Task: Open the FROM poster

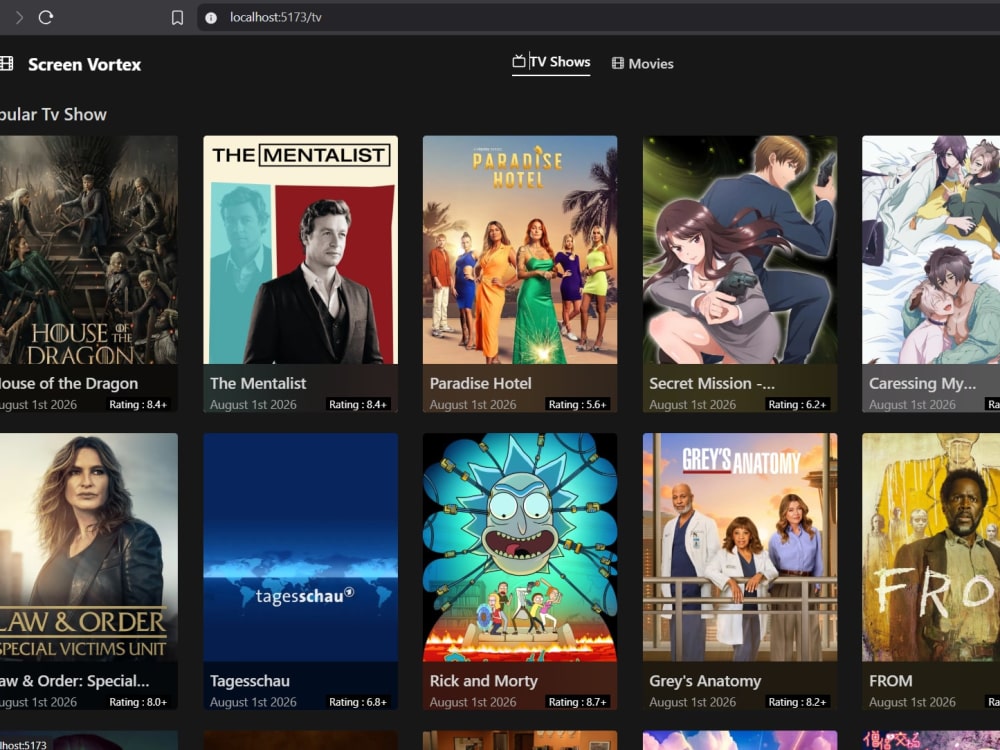Action: [931, 547]
